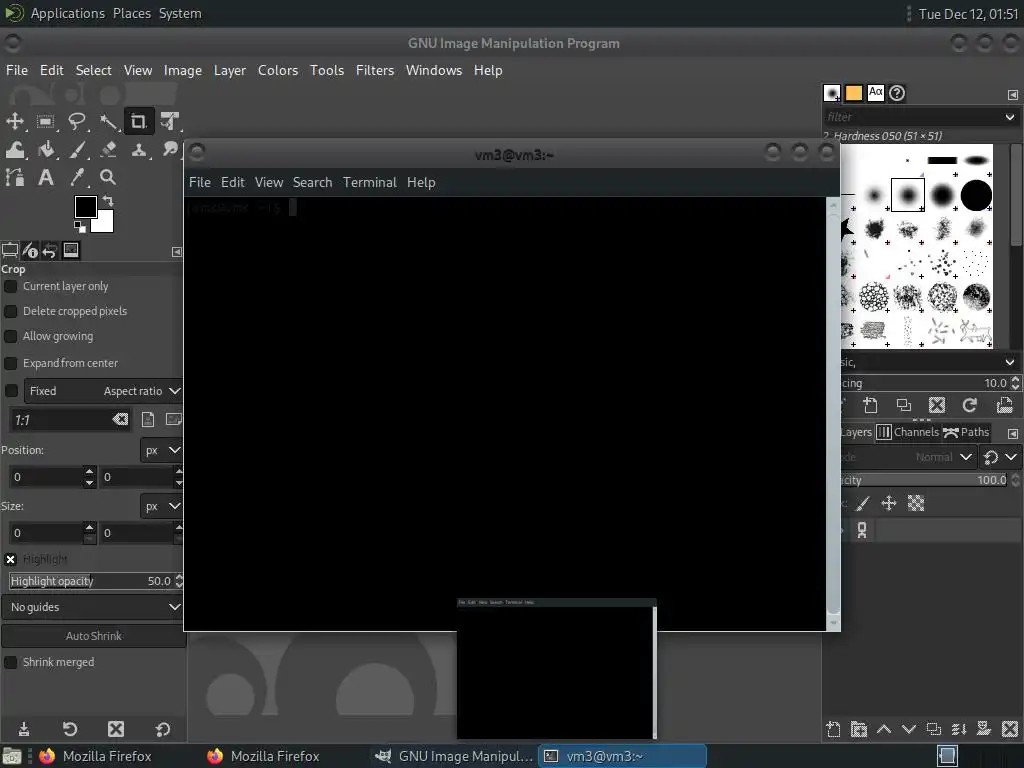Toggle Expand from center checkbox

click(10, 363)
